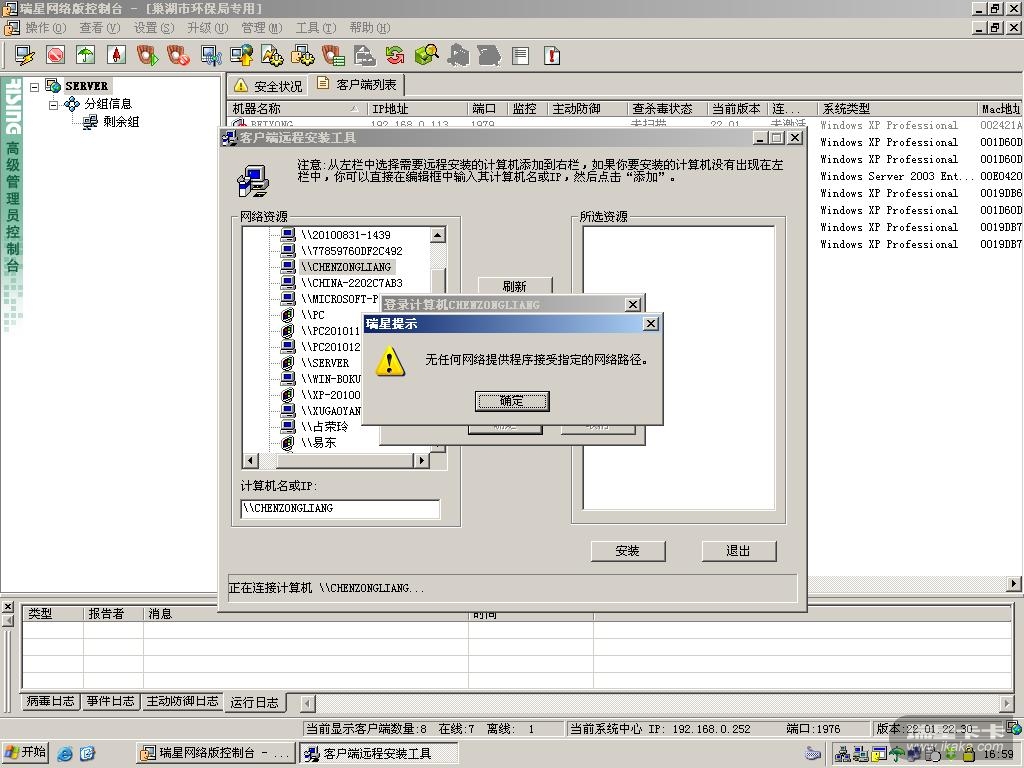Click the red stop sign toolbar icon
This screenshot has height=768, width=1024.
(x=56, y=56)
